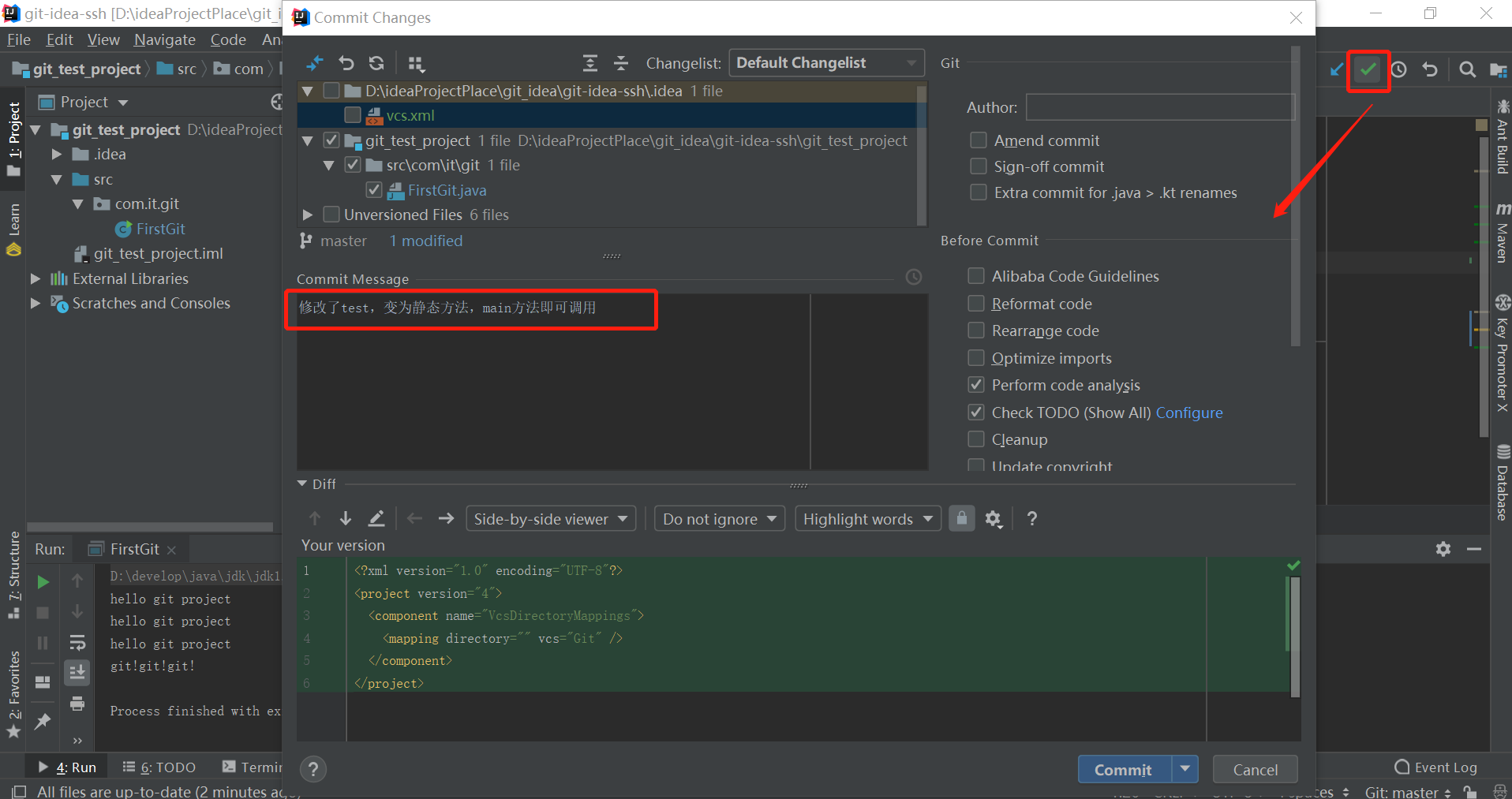Image resolution: width=1512 pixels, height=799 pixels.
Task: Click the Rollback icon in commit toolbar
Action: coord(346,63)
